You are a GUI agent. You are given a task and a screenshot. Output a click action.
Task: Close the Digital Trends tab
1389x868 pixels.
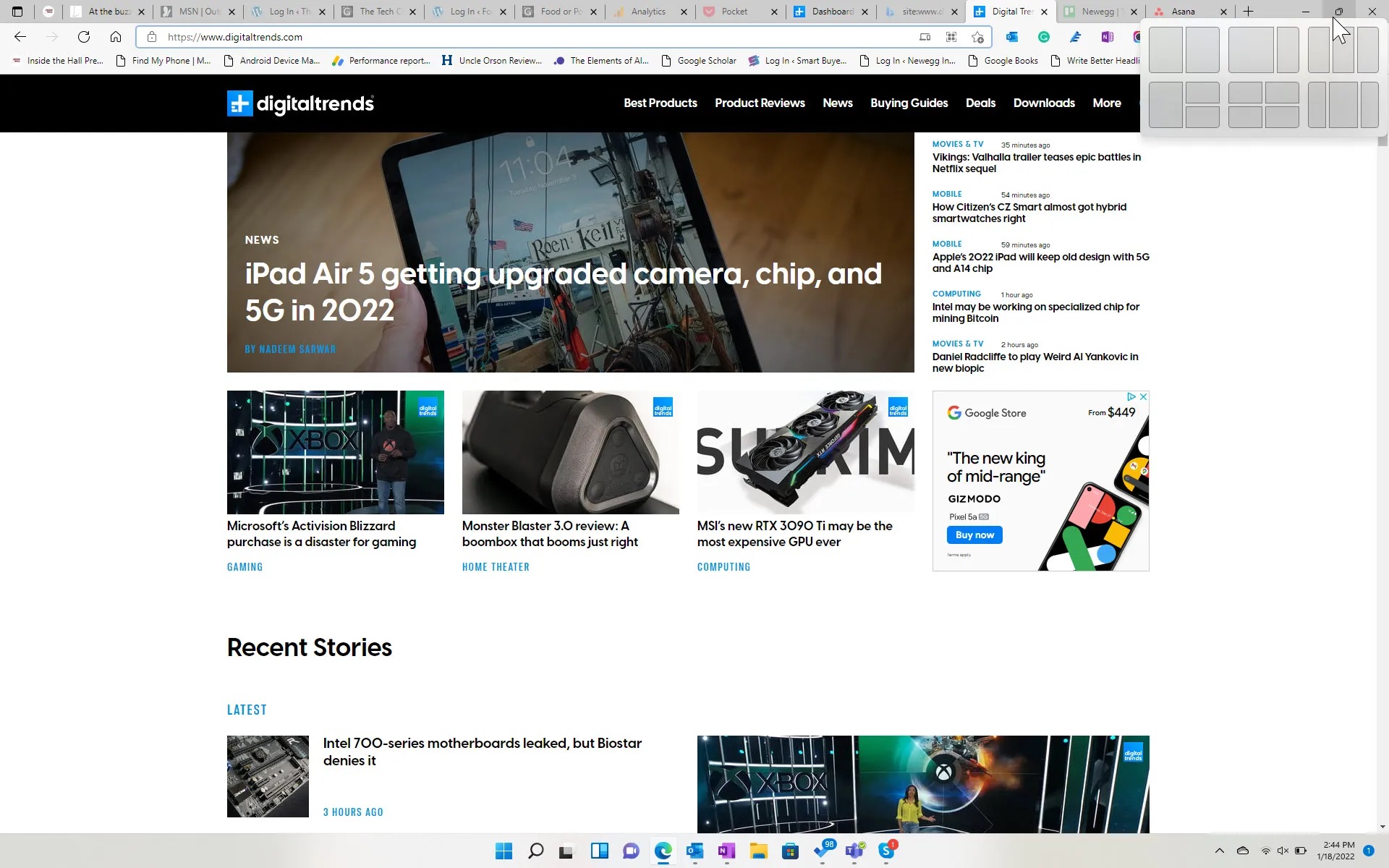pos(1044,12)
